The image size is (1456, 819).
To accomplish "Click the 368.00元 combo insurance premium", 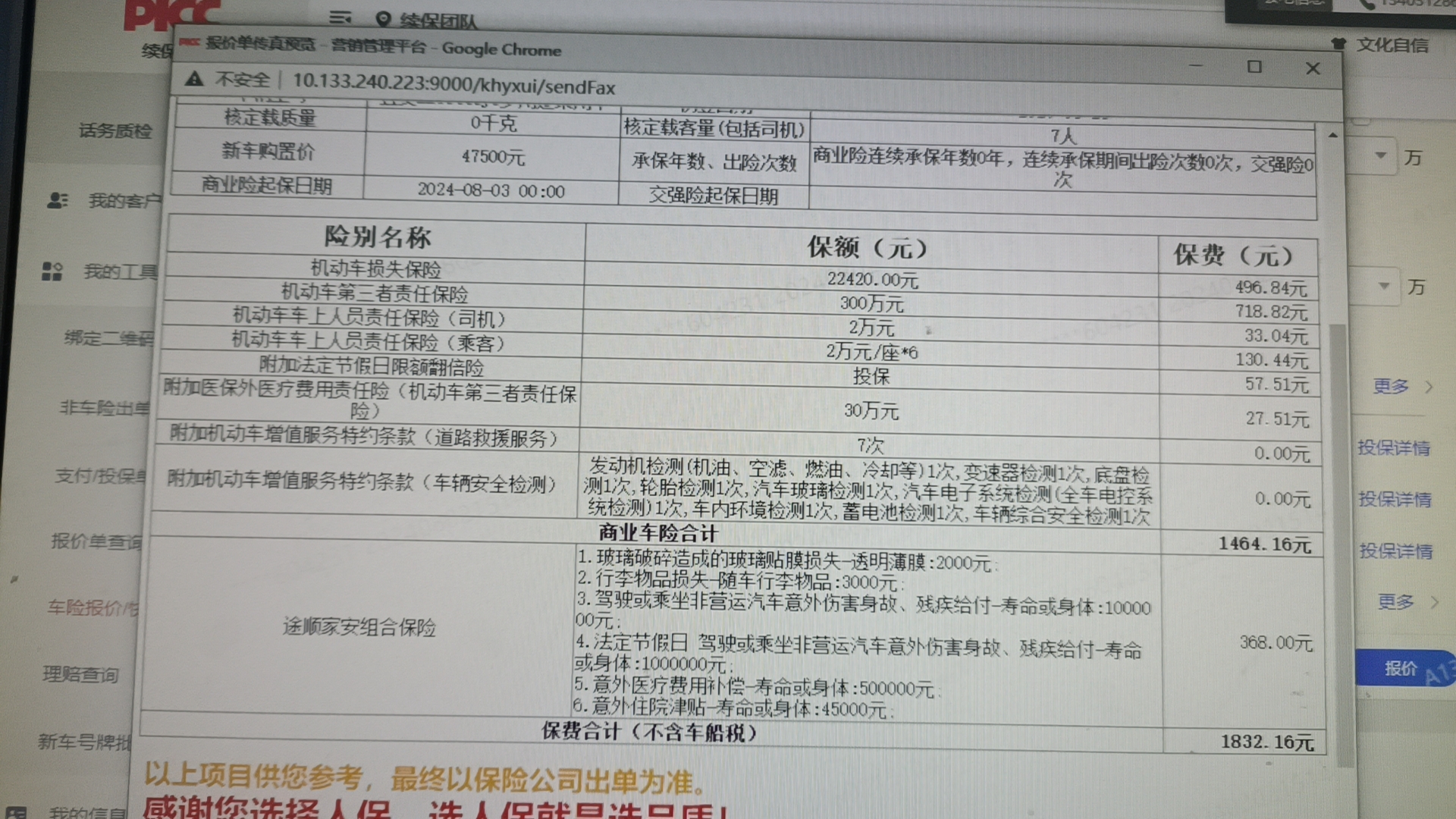I will (x=1276, y=643).
